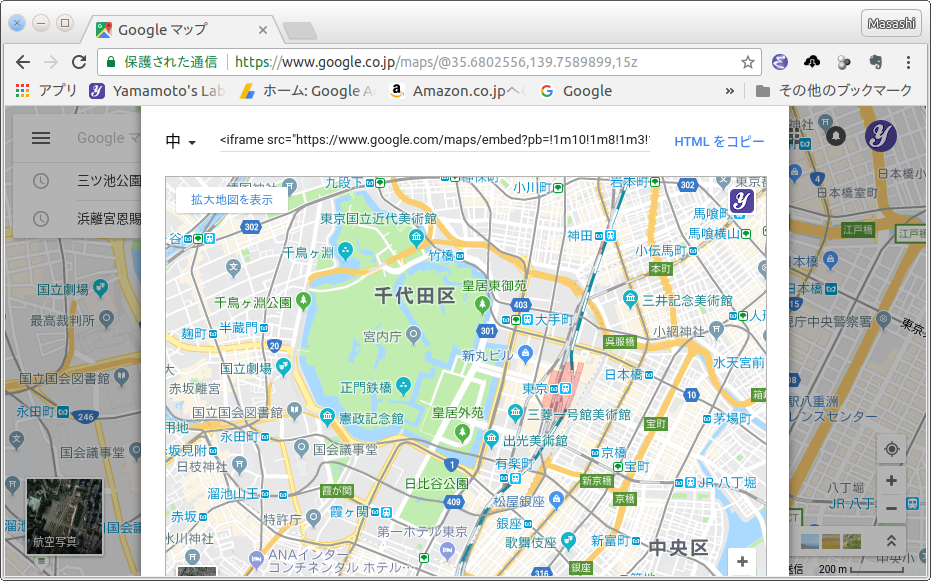The height and width of the screenshot is (581, 931).
Task: Copy the embed code with HTML をコピー
Action: 719,141
